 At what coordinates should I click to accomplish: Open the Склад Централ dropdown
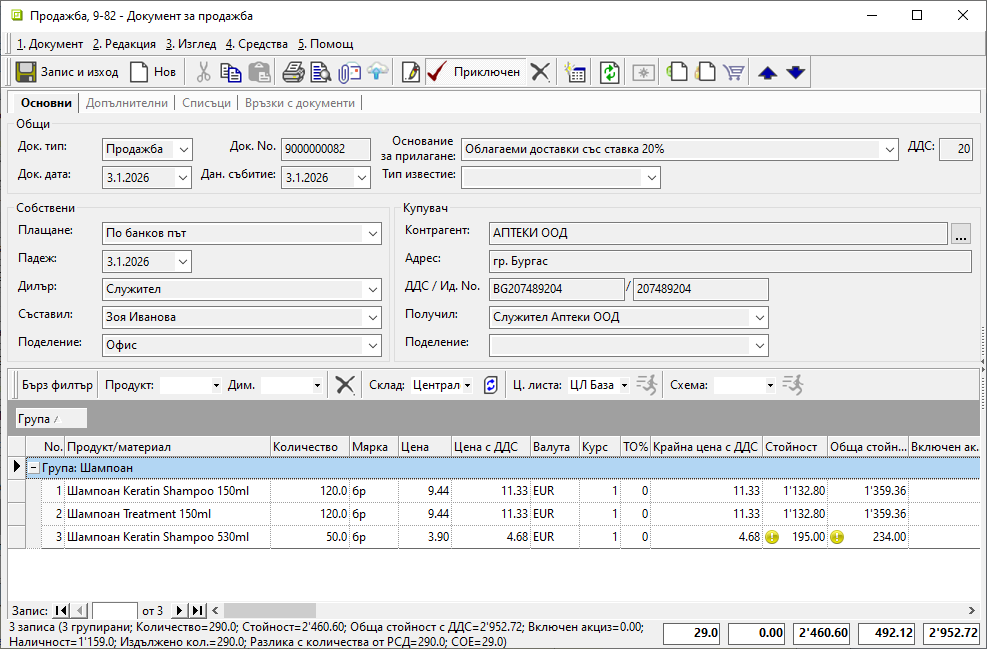[467, 385]
